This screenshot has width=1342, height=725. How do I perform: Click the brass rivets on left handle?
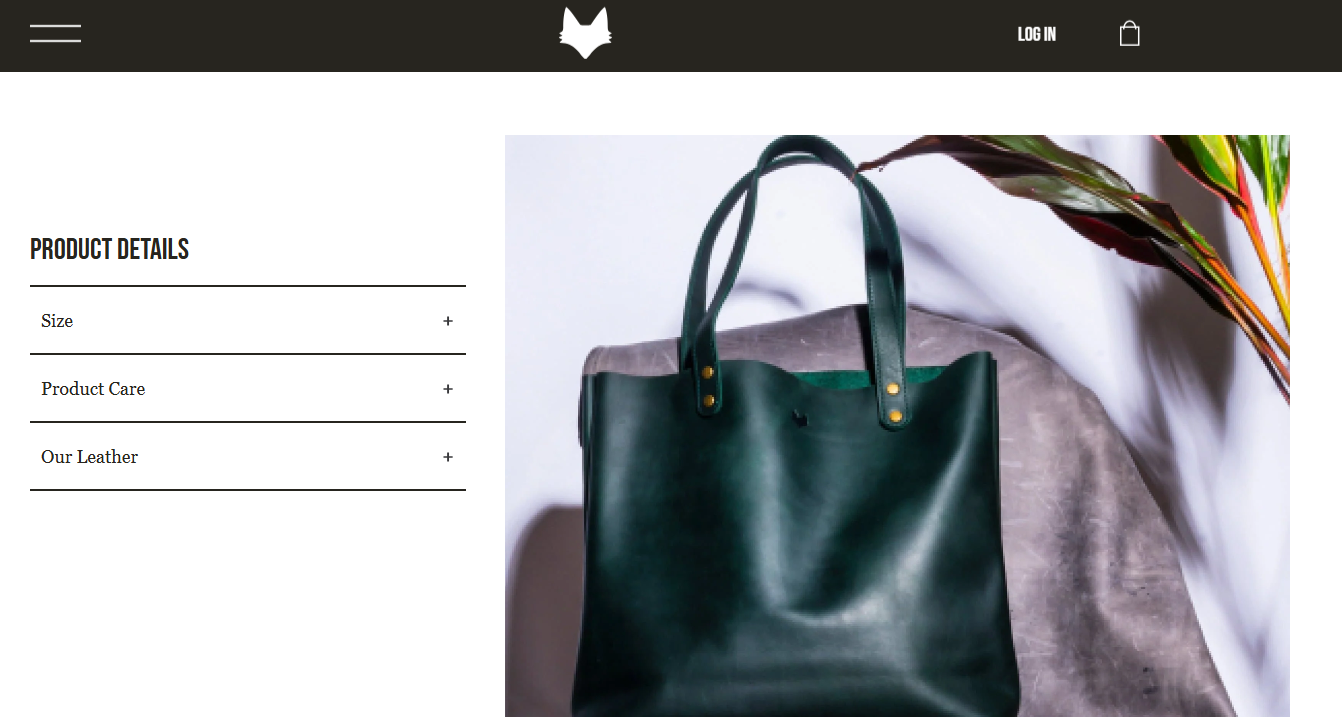click(708, 386)
